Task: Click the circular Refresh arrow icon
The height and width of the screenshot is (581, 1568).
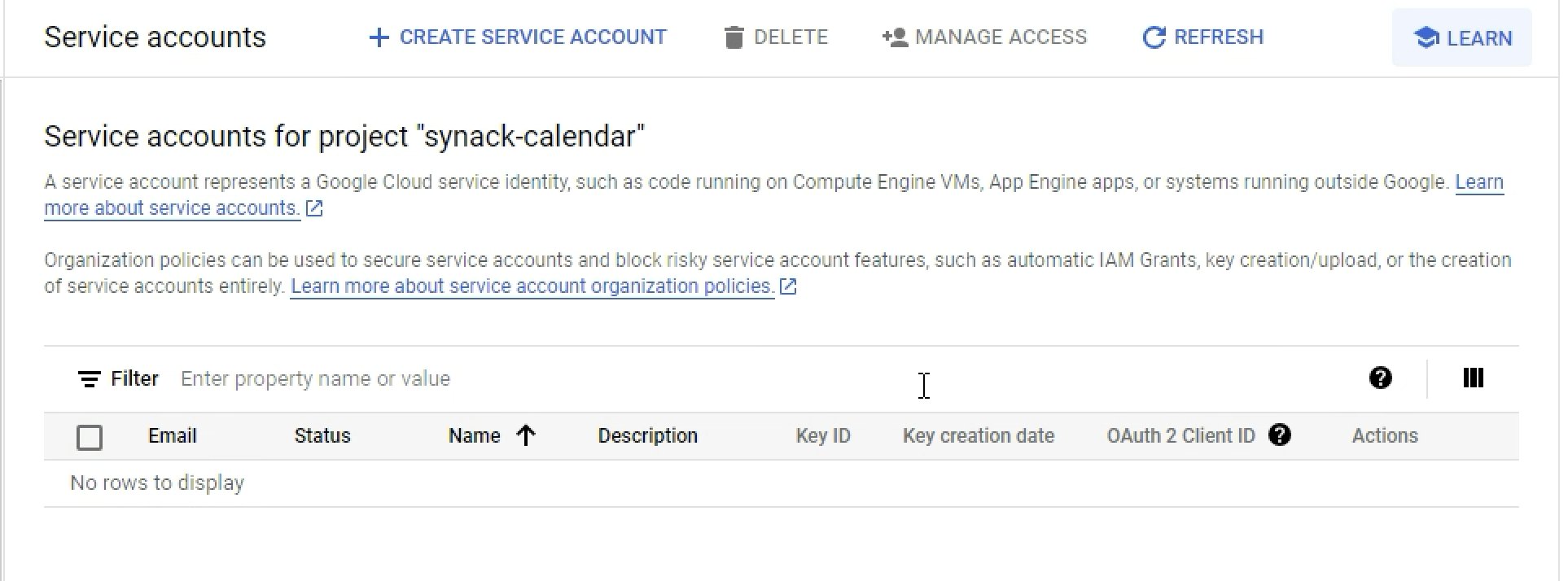Action: pyautogui.click(x=1154, y=37)
